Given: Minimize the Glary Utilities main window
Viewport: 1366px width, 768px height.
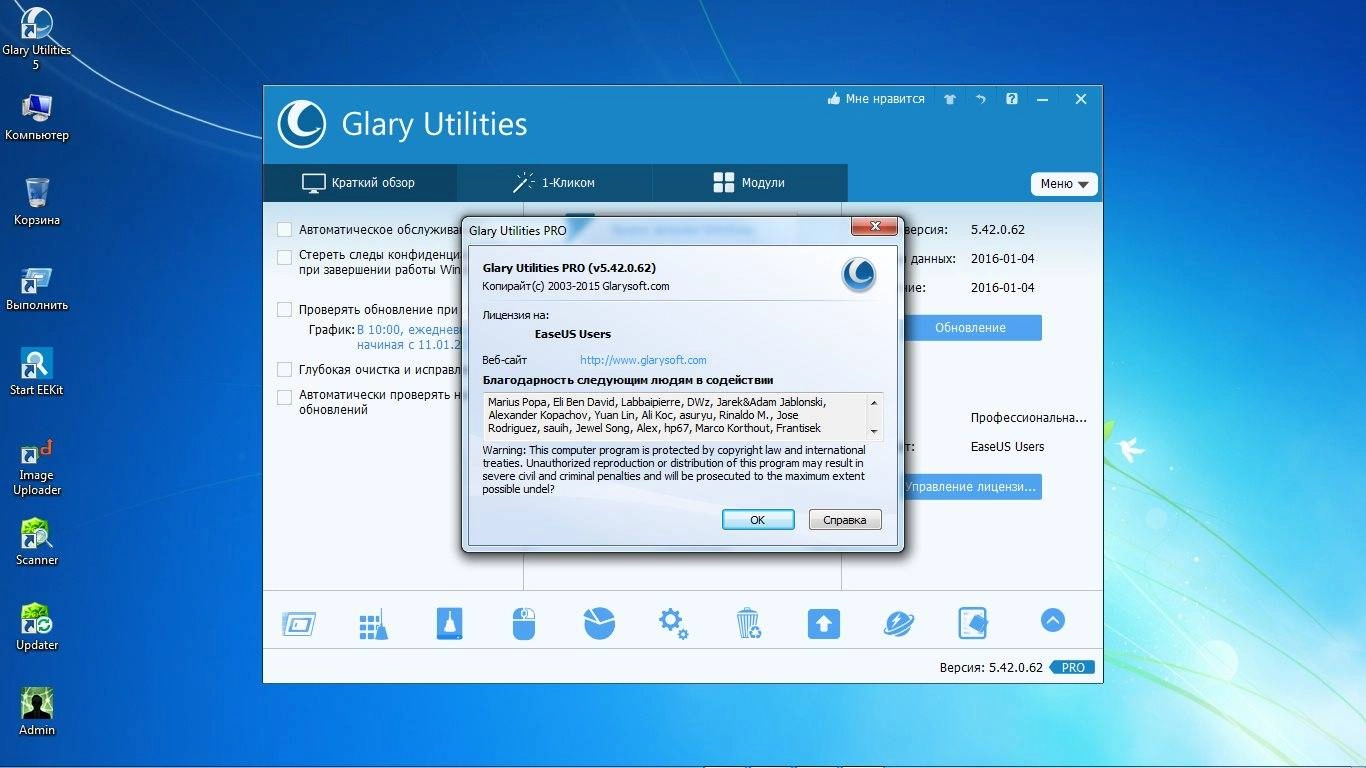Looking at the screenshot, I should (1043, 99).
